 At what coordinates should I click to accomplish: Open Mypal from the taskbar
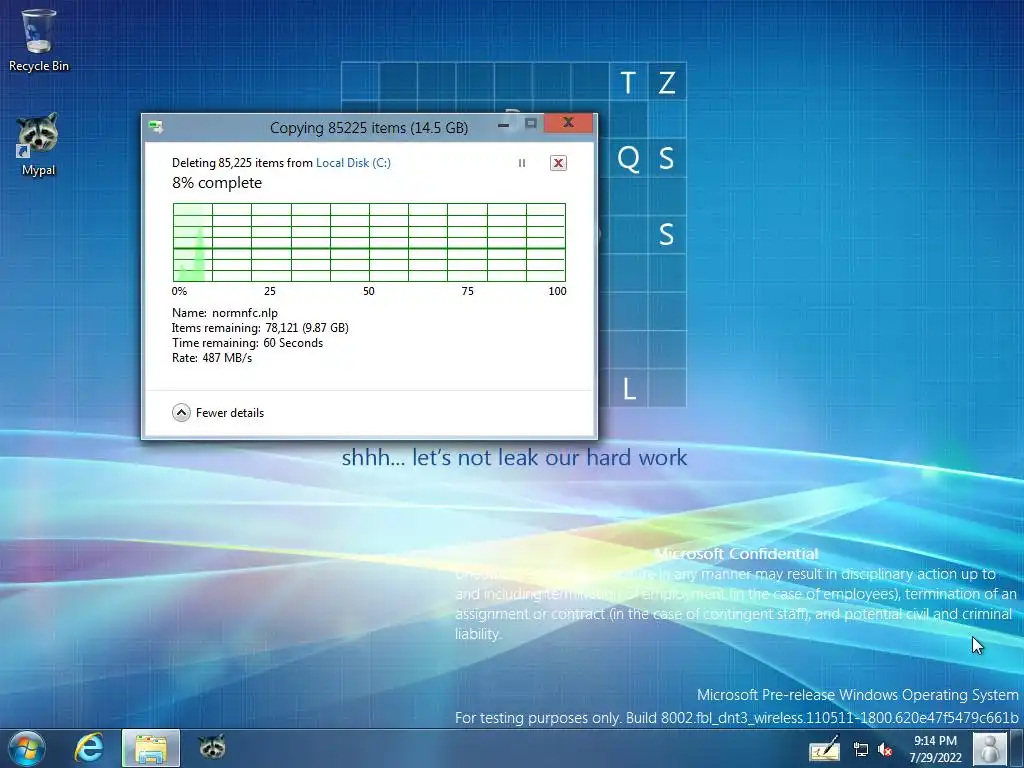click(x=212, y=746)
